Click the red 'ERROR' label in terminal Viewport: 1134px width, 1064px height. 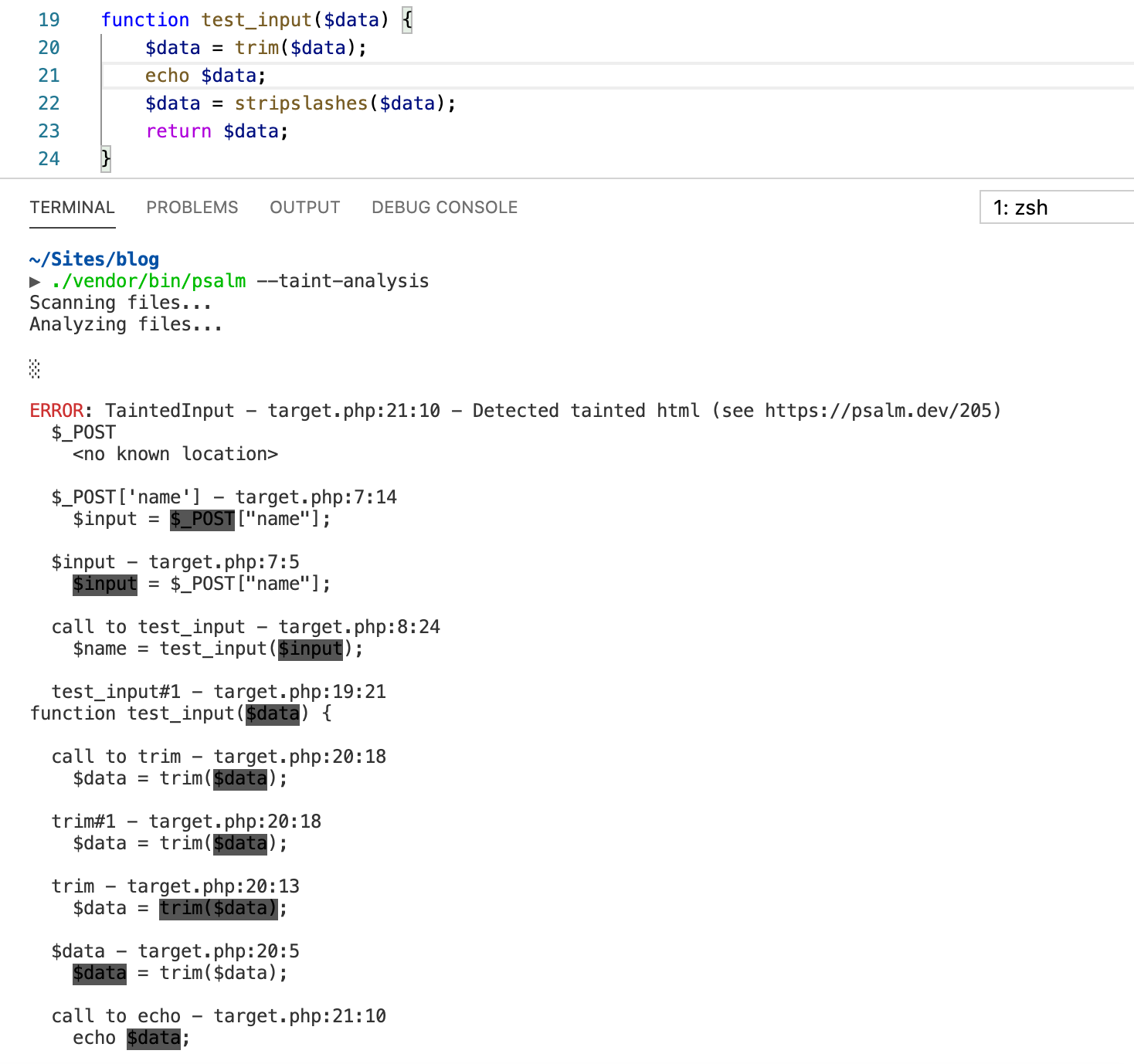pos(56,410)
